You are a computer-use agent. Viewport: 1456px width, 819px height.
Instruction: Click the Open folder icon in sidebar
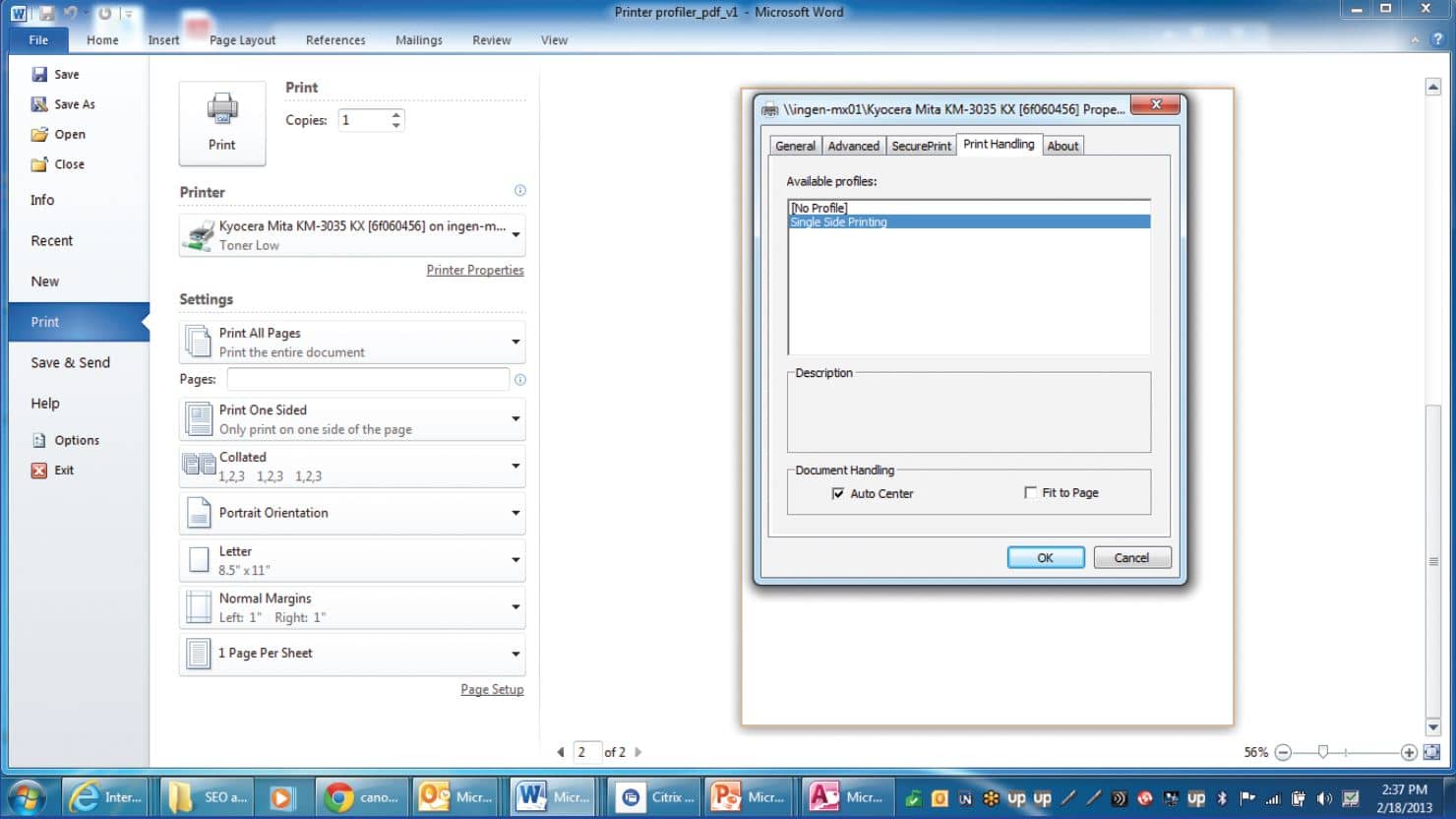39,134
